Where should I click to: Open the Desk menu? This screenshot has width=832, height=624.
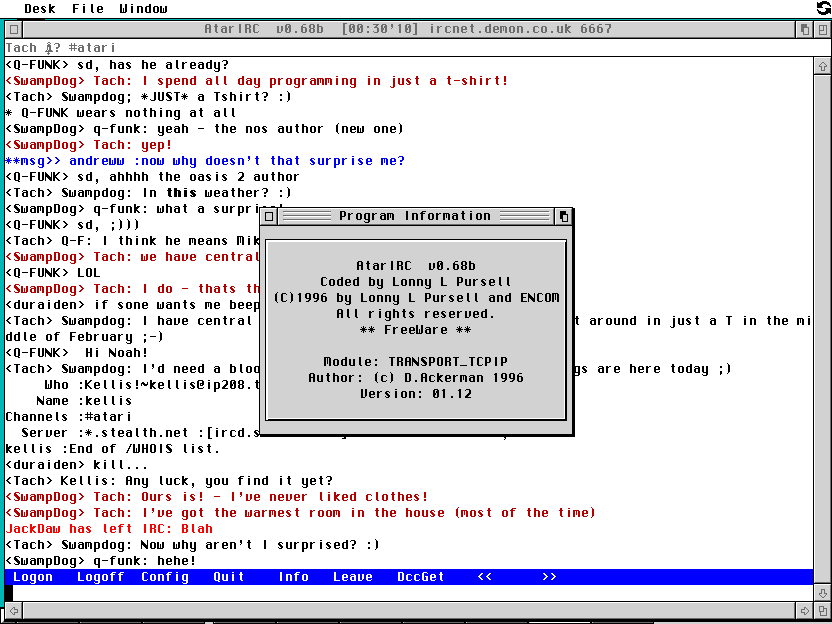(39, 8)
